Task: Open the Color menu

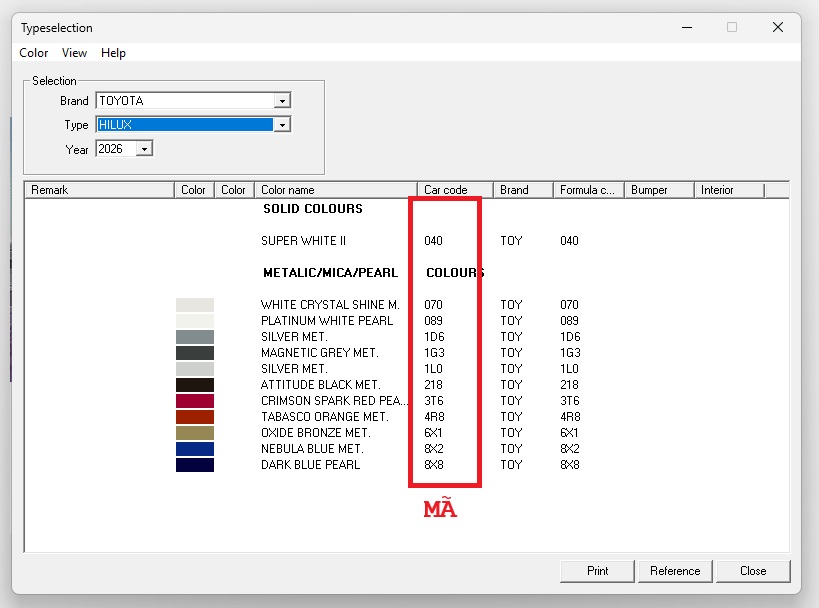Action: pyautogui.click(x=33, y=53)
